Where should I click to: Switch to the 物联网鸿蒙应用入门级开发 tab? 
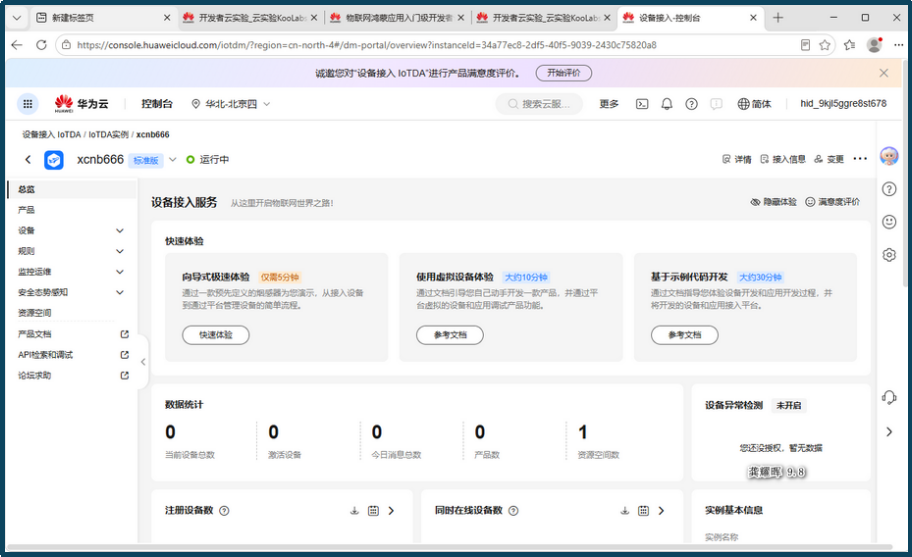coord(397,18)
